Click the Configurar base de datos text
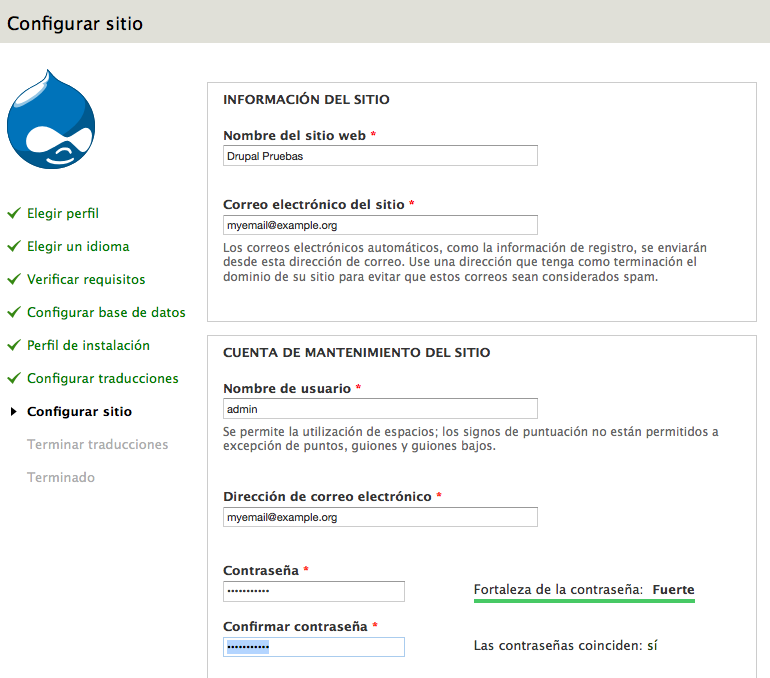This screenshot has width=770, height=678. (x=106, y=313)
